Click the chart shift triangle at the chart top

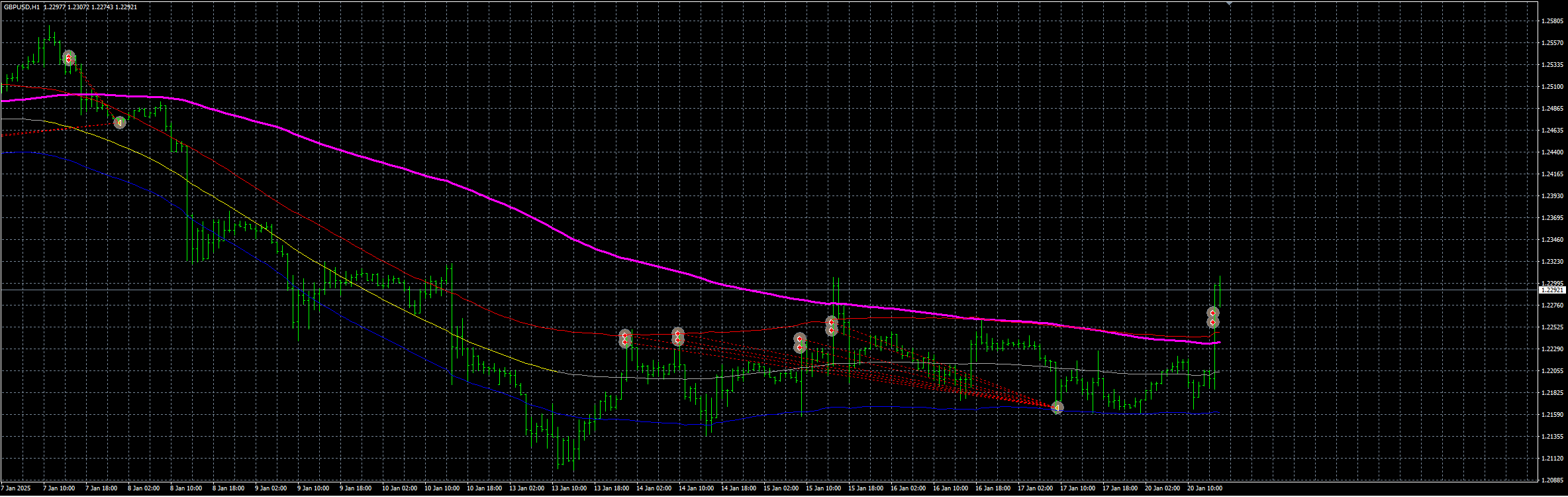click(1229, 3)
